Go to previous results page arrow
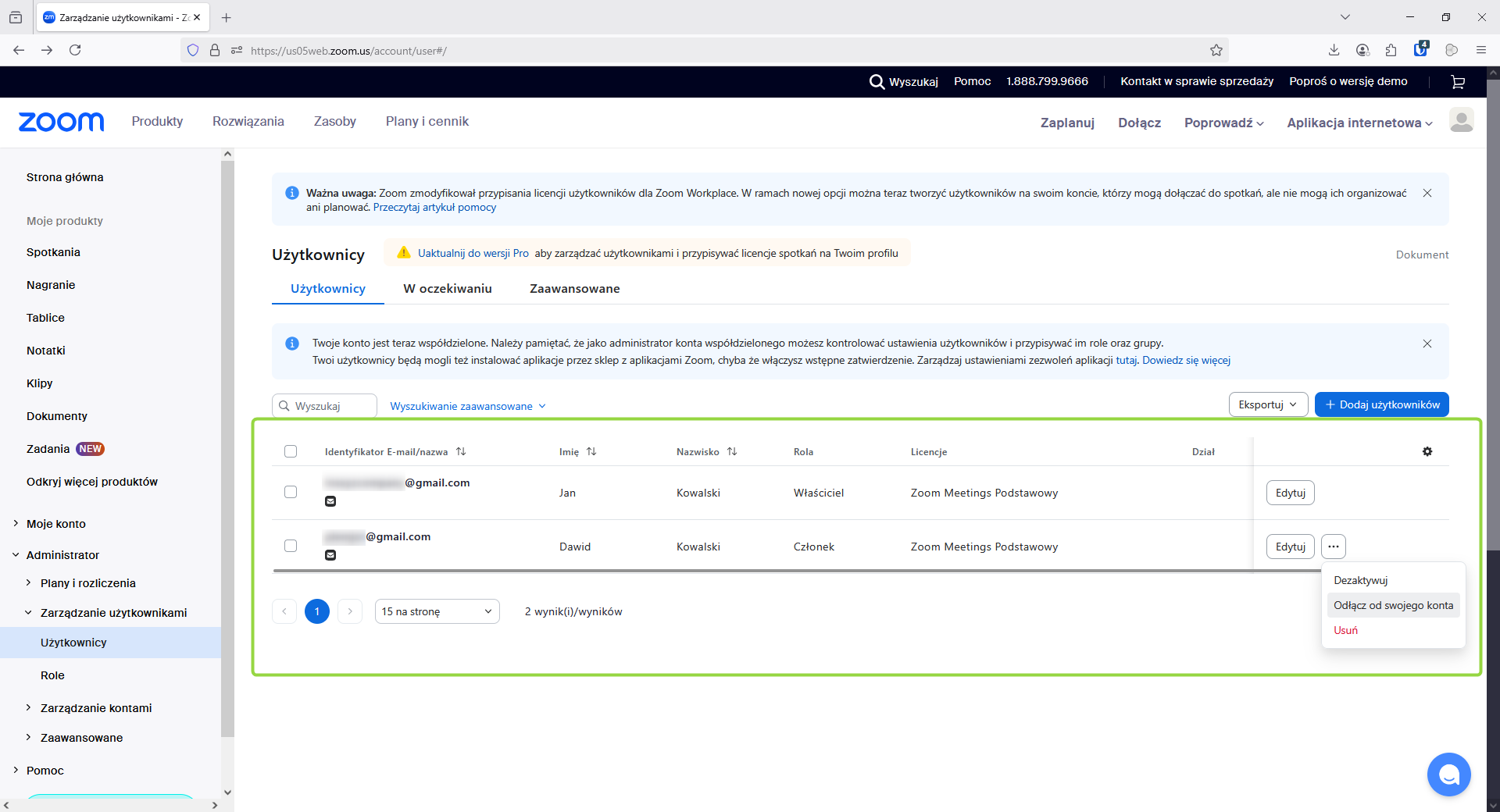Viewport: 1500px width, 812px height. pyautogui.click(x=284, y=611)
